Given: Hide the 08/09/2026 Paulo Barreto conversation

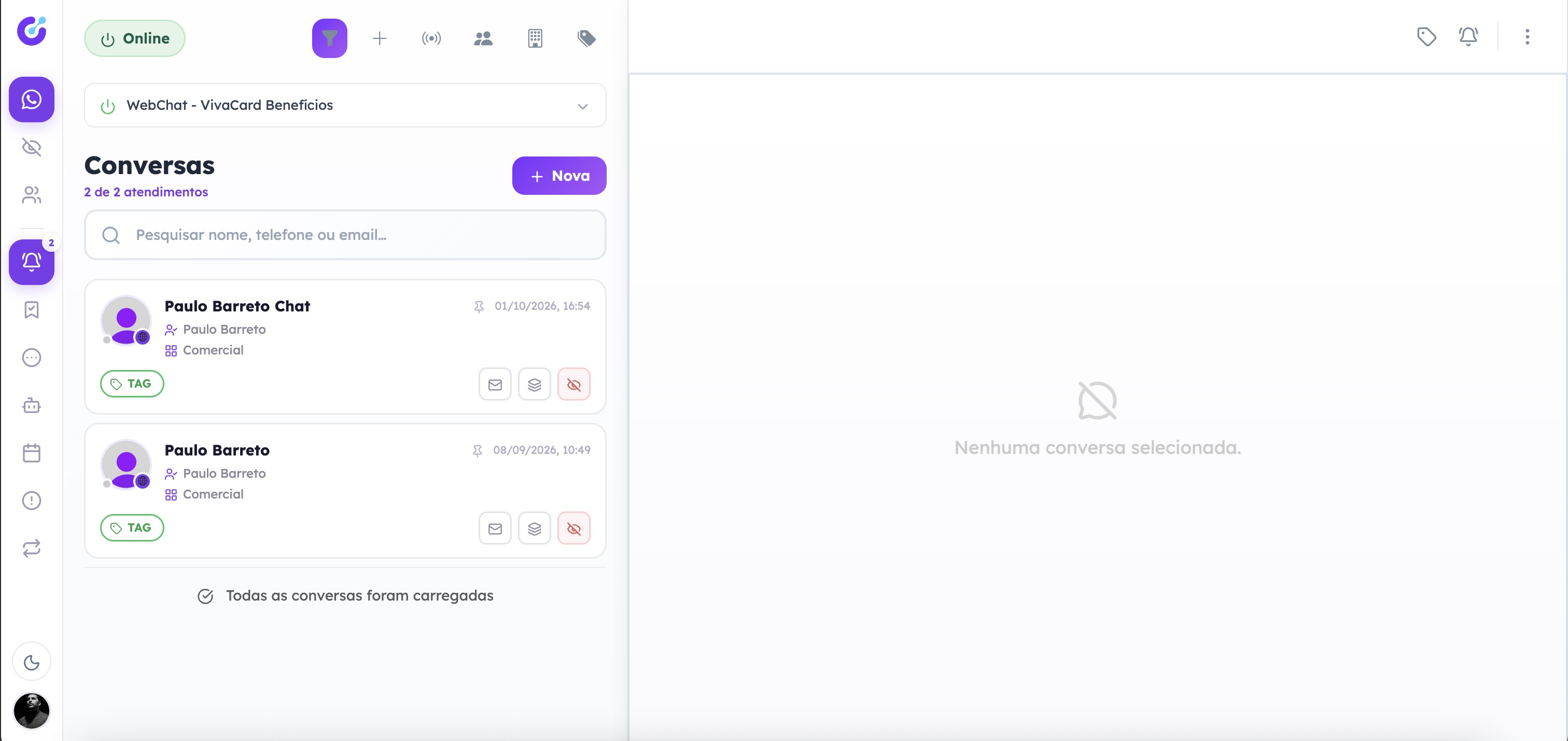Looking at the screenshot, I should pyautogui.click(x=574, y=529).
